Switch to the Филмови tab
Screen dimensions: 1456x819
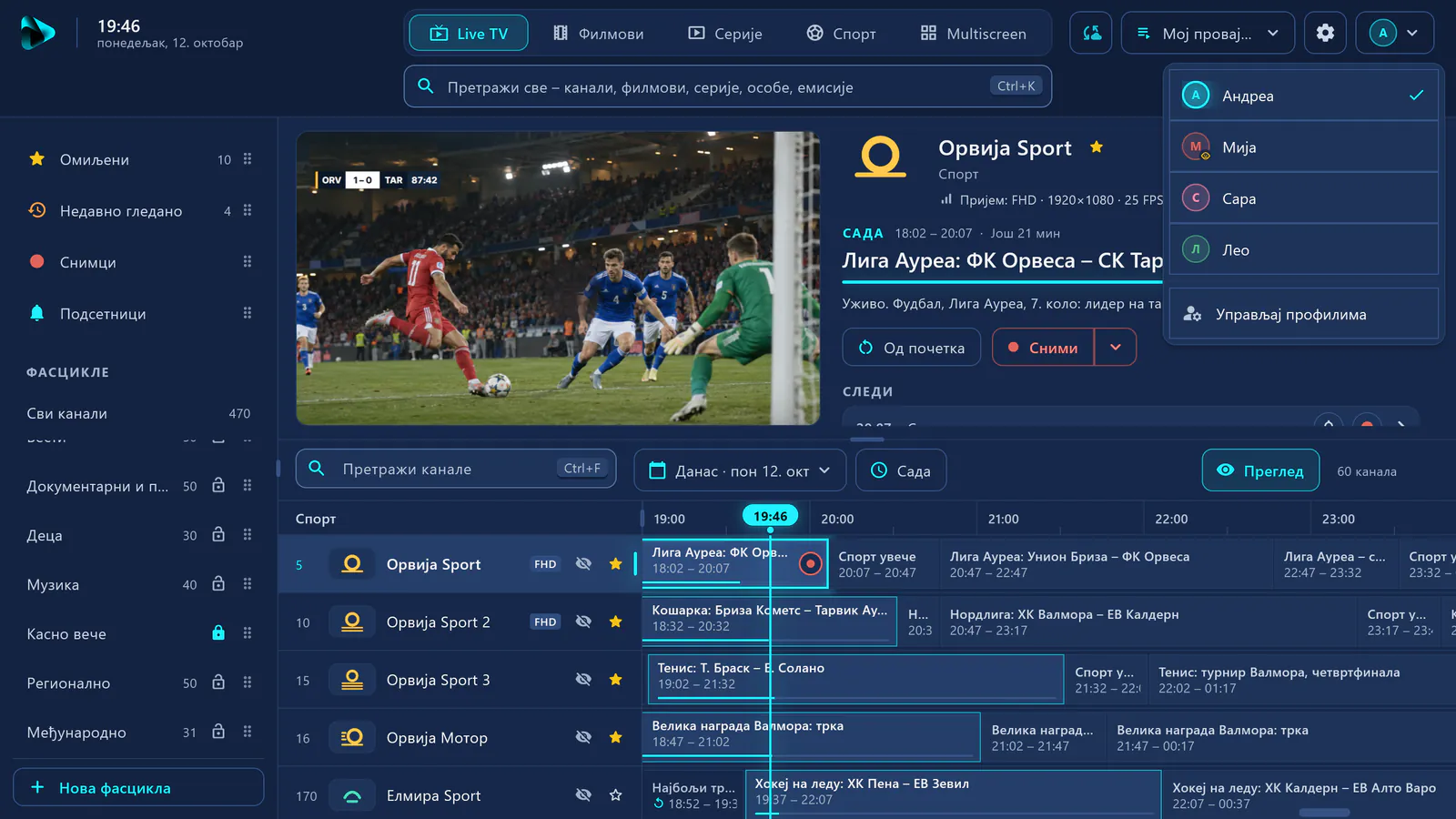click(599, 34)
